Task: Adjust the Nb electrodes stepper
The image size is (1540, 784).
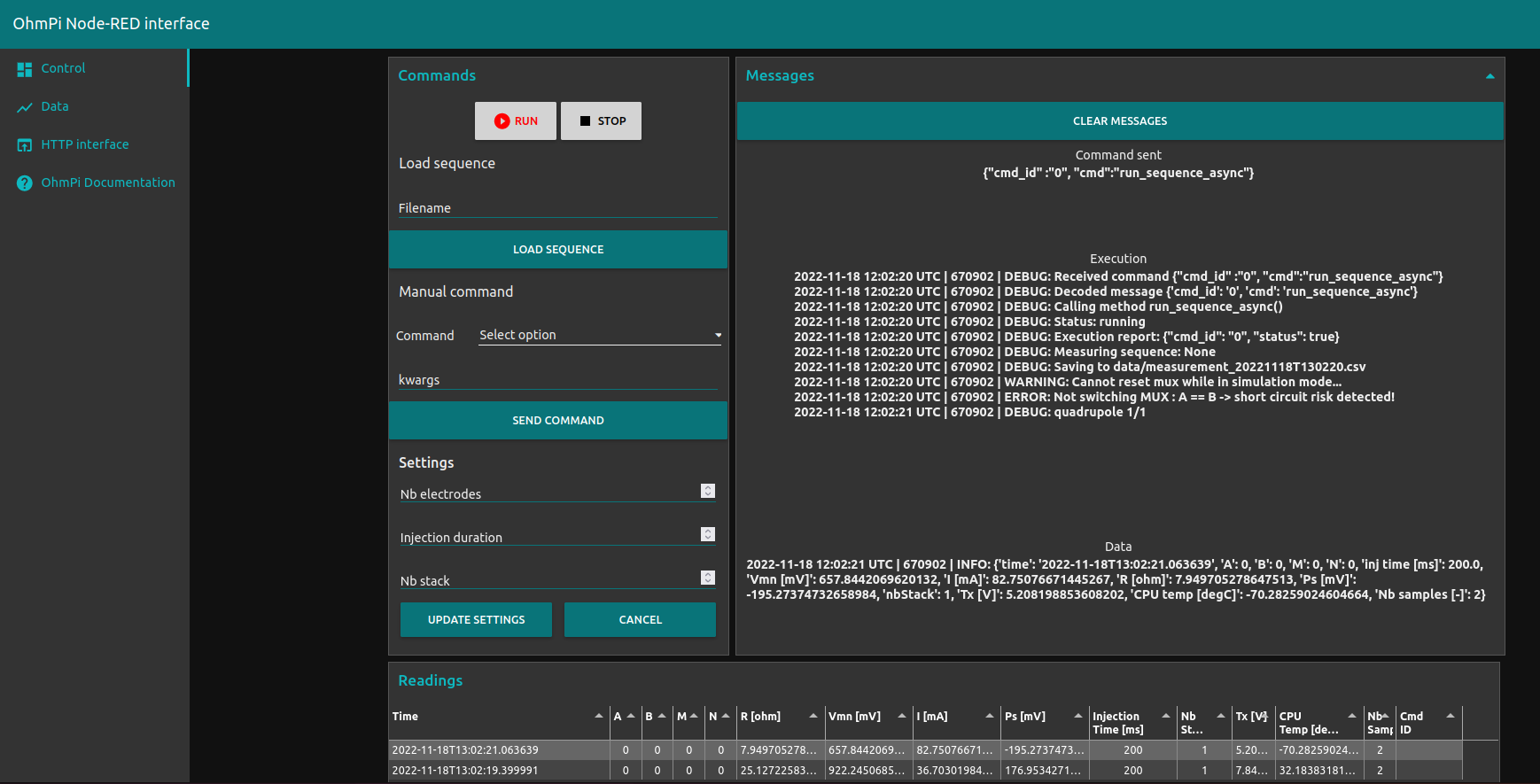Action: 707,491
